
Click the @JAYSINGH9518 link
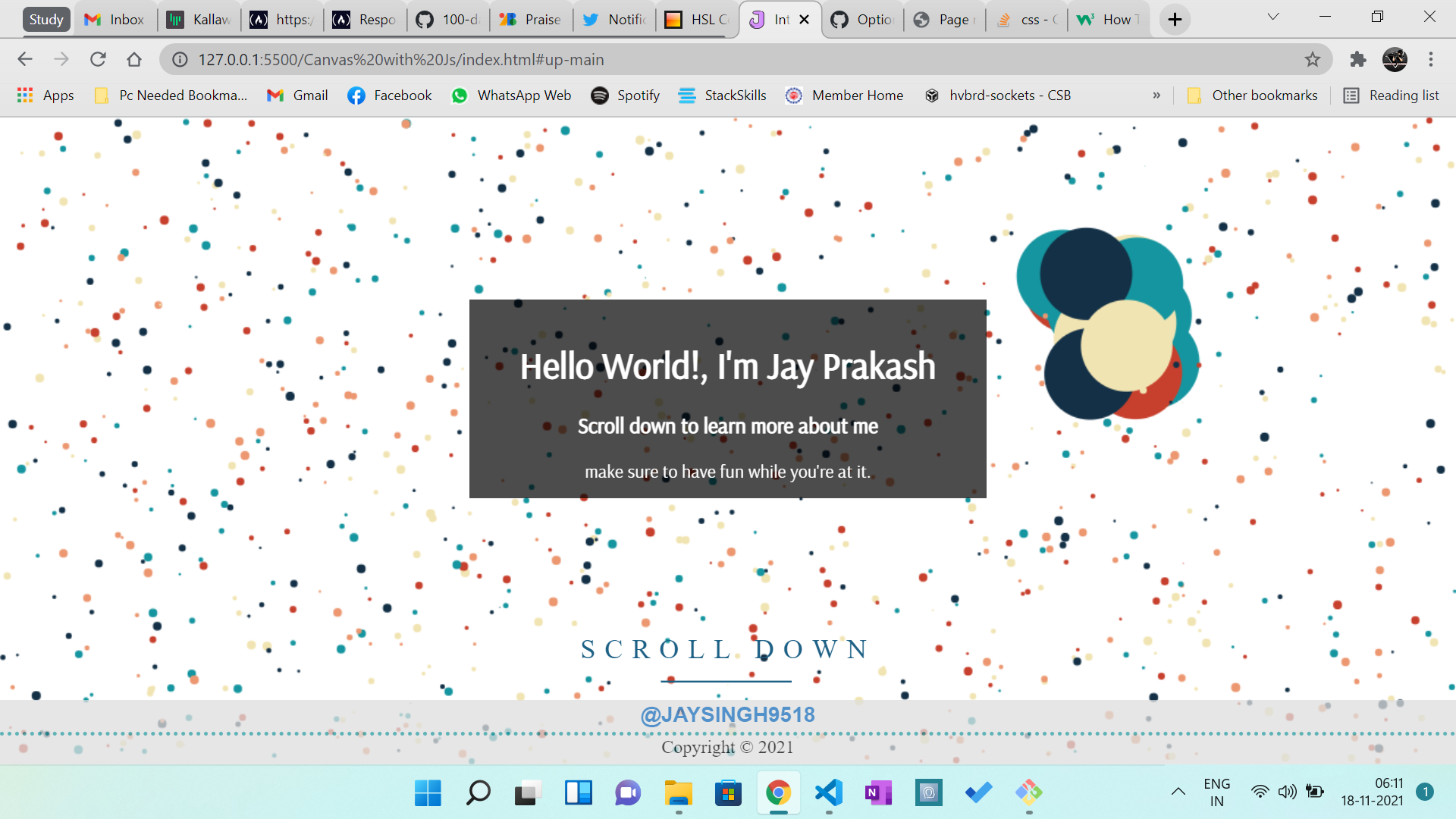[727, 714]
